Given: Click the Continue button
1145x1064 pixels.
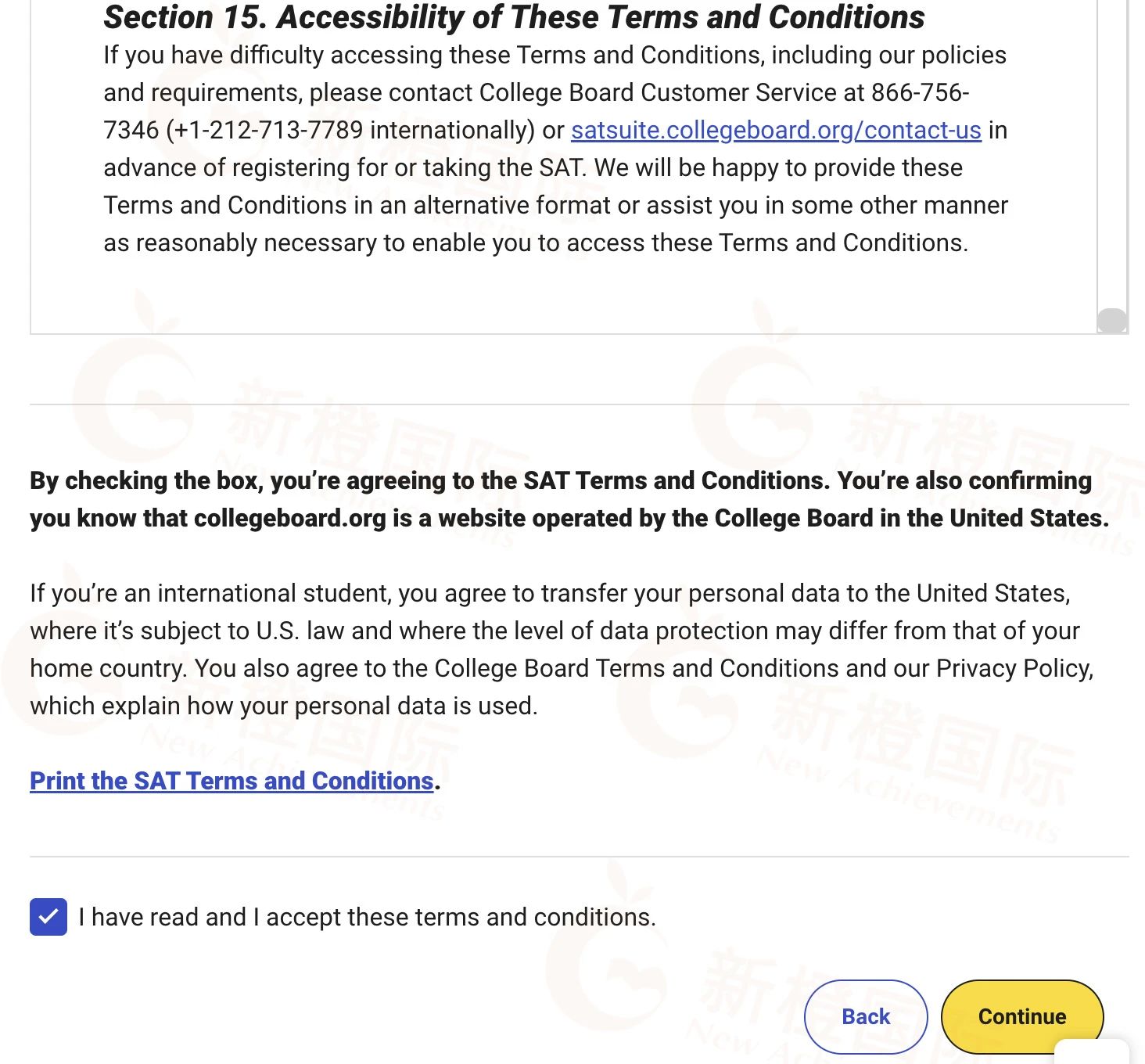Looking at the screenshot, I should (1021, 1016).
